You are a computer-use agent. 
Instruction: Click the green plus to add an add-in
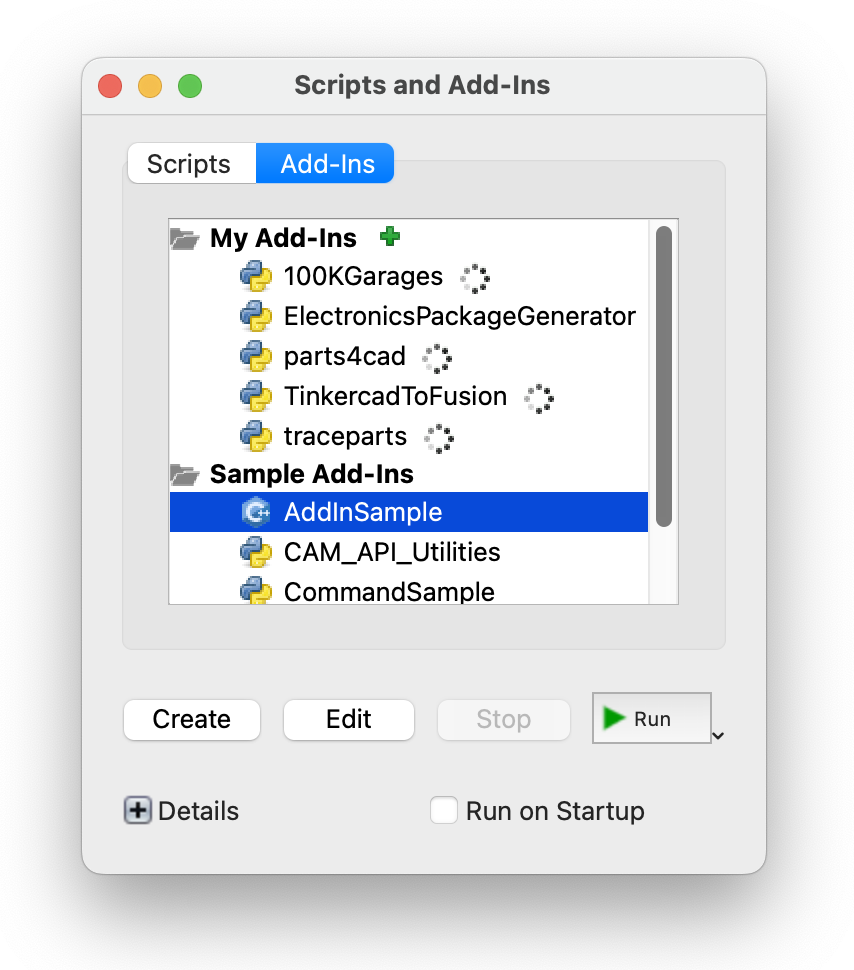[390, 237]
